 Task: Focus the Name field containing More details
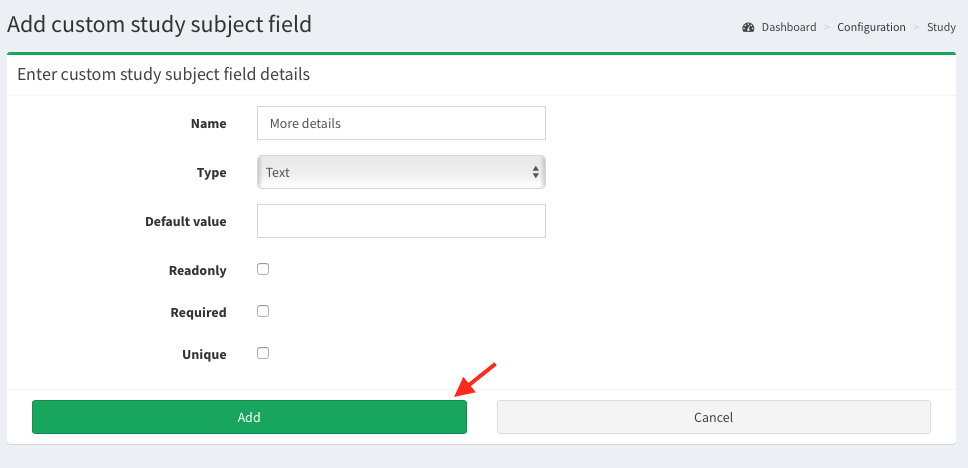(400, 124)
